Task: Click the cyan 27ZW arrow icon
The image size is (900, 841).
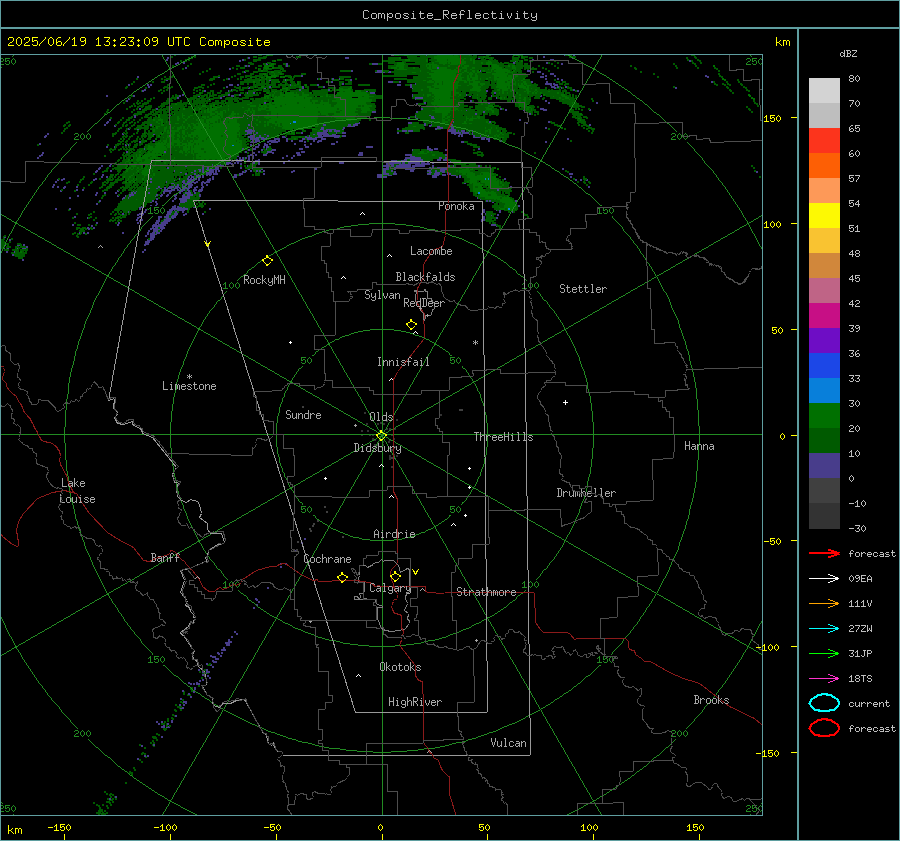Action: pyautogui.click(x=824, y=629)
